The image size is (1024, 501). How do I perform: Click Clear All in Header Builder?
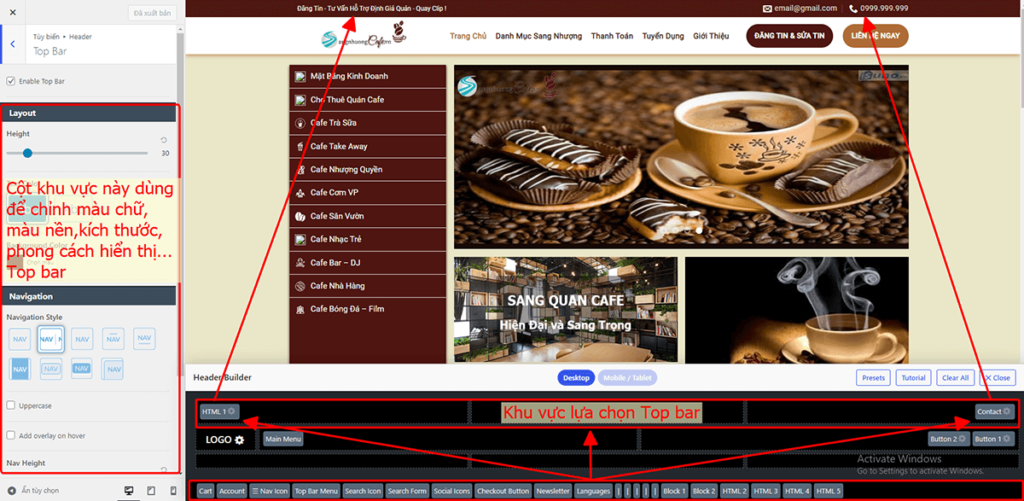coord(955,378)
